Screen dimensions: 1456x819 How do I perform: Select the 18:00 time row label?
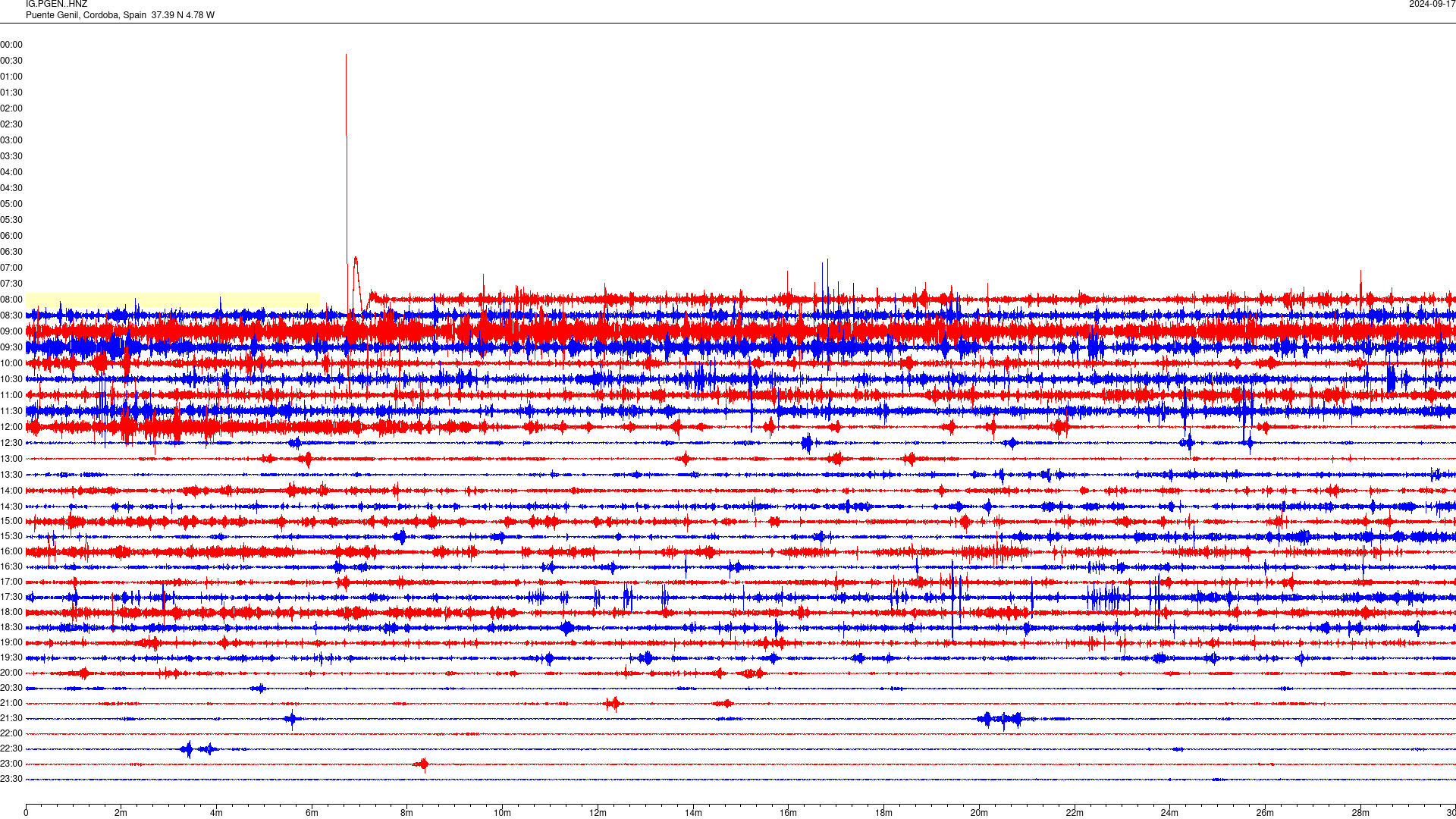click(11, 612)
